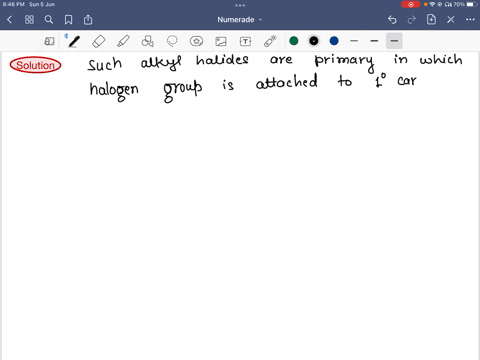Open the thumbnail grid view

29,20
